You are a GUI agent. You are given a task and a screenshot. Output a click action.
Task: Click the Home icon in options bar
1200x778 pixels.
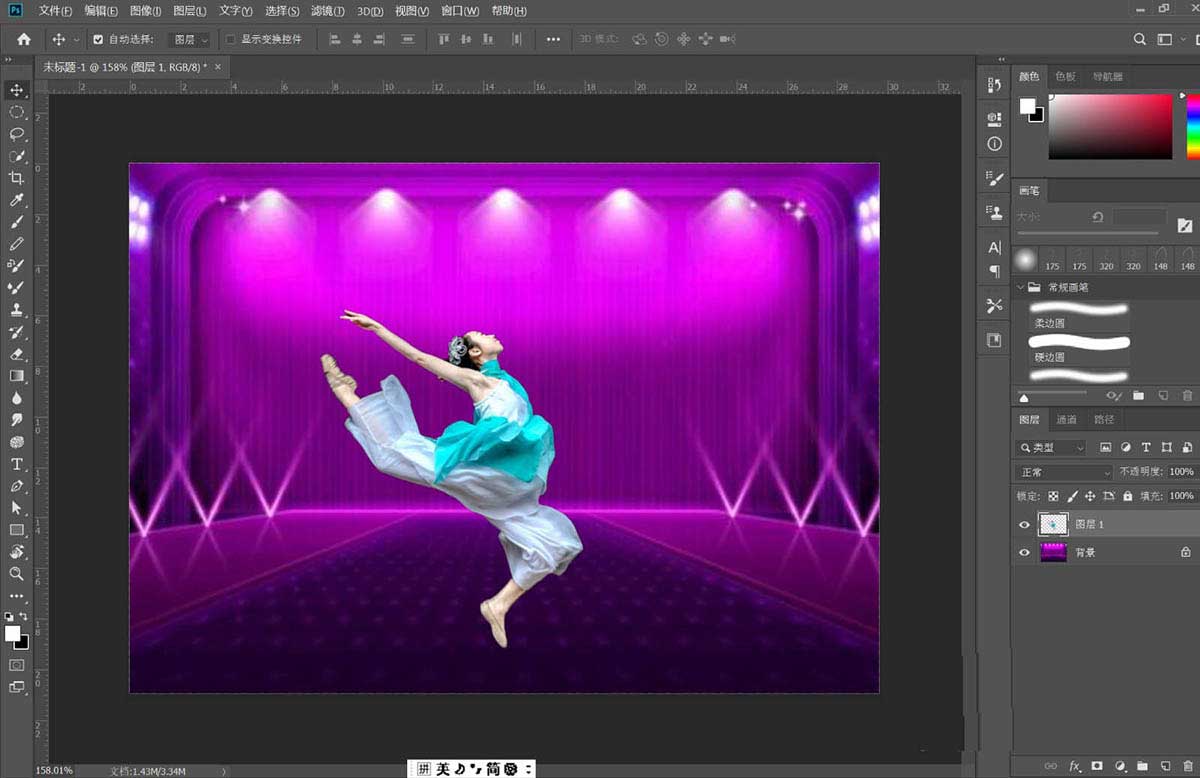[24, 39]
